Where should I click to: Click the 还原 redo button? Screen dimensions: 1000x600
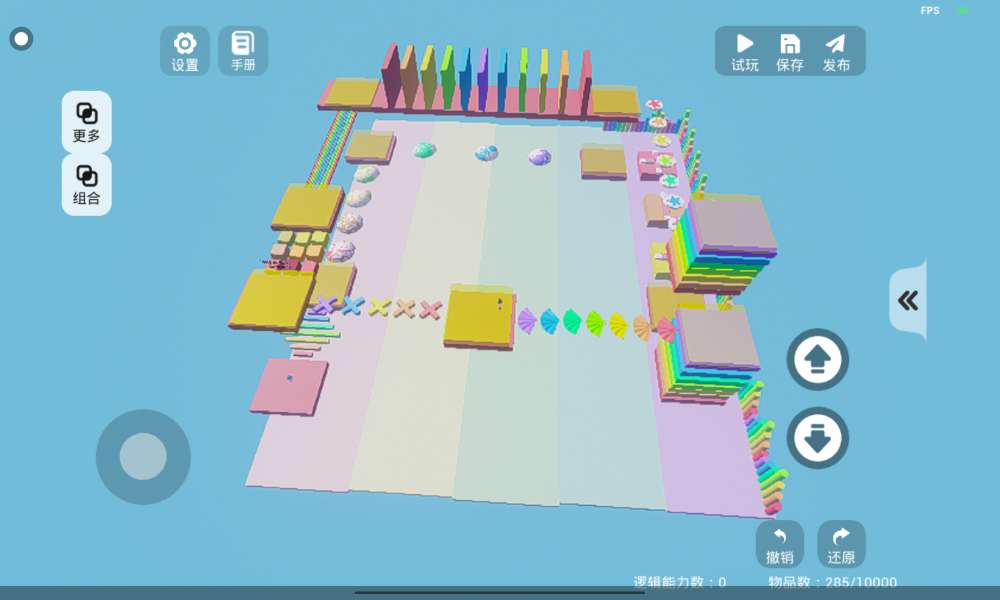(x=841, y=545)
